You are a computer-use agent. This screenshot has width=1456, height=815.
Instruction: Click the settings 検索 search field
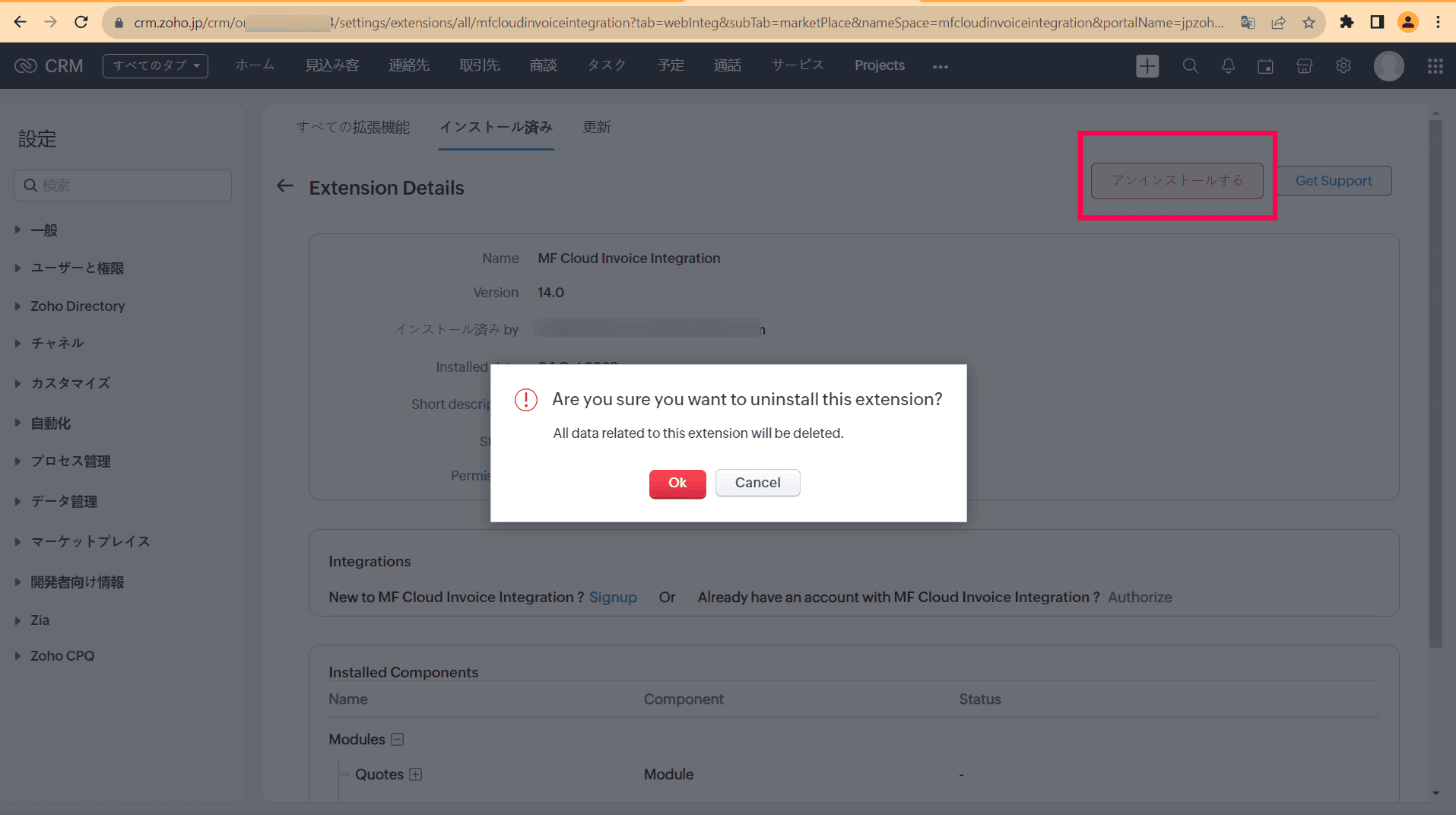[x=122, y=186]
